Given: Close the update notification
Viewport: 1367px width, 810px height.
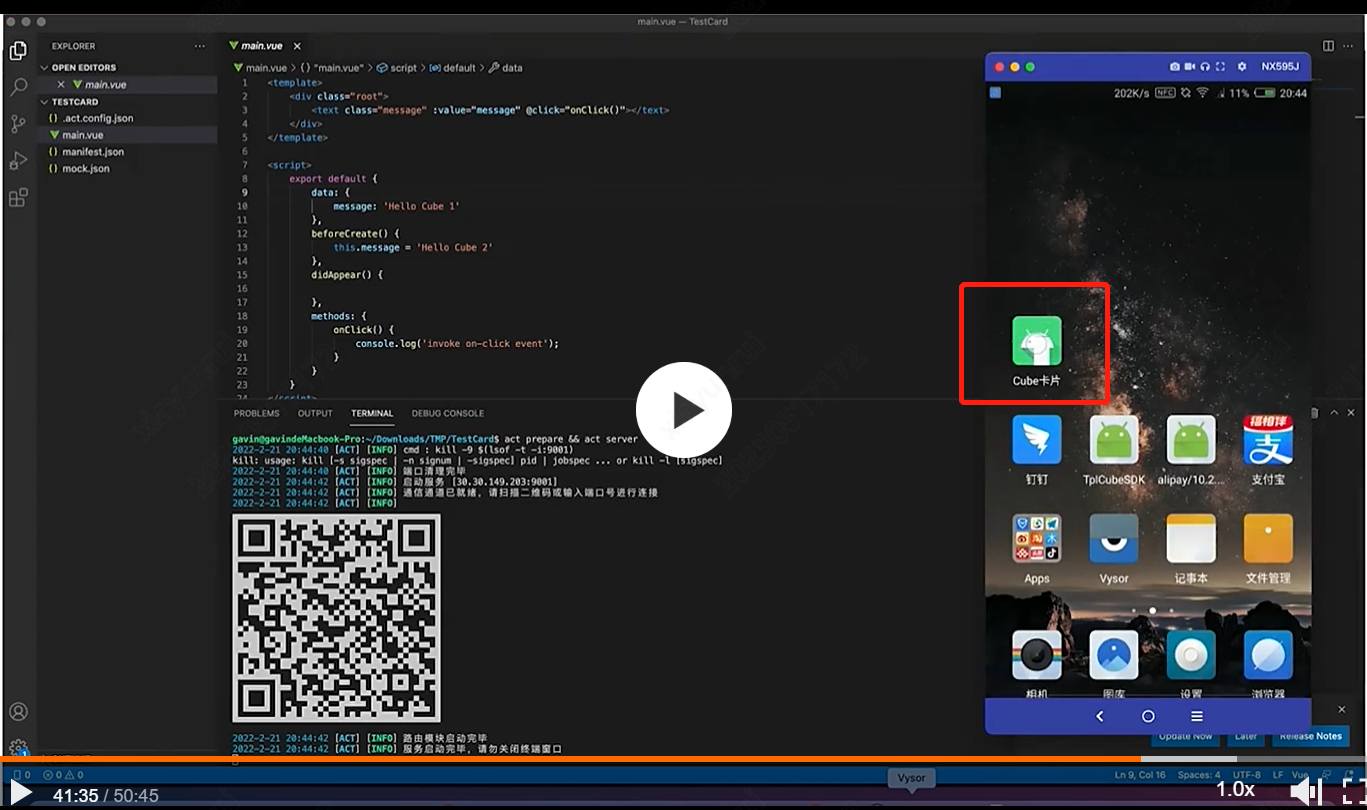Looking at the screenshot, I should (x=1342, y=709).
